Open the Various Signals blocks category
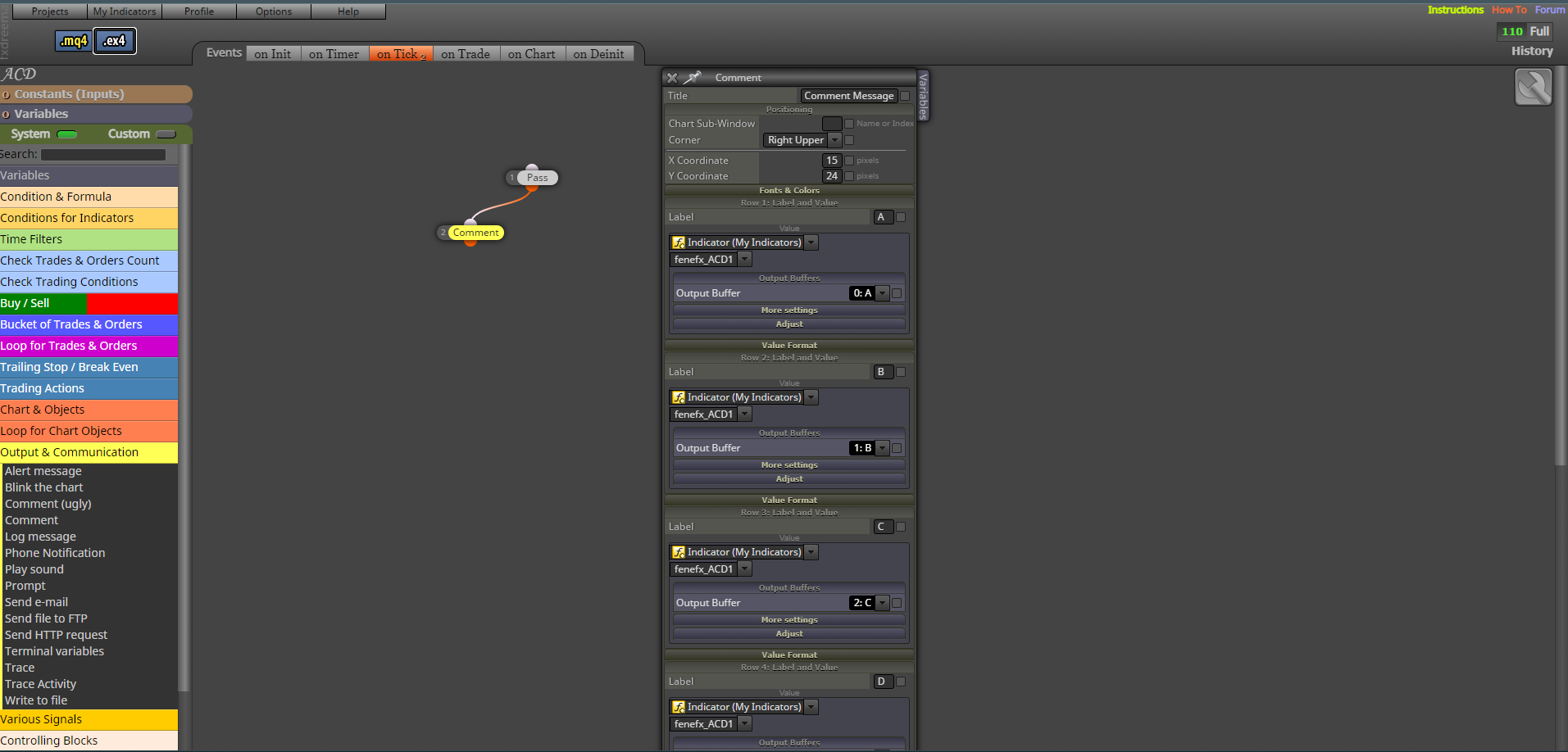 point(89,719)
